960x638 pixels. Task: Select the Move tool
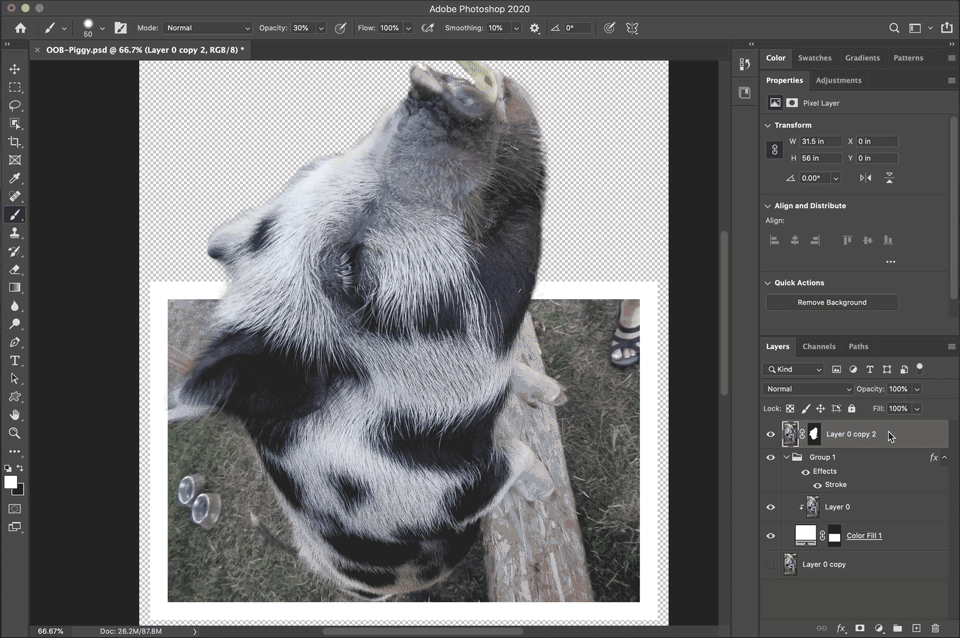click(x=15, y=69)
